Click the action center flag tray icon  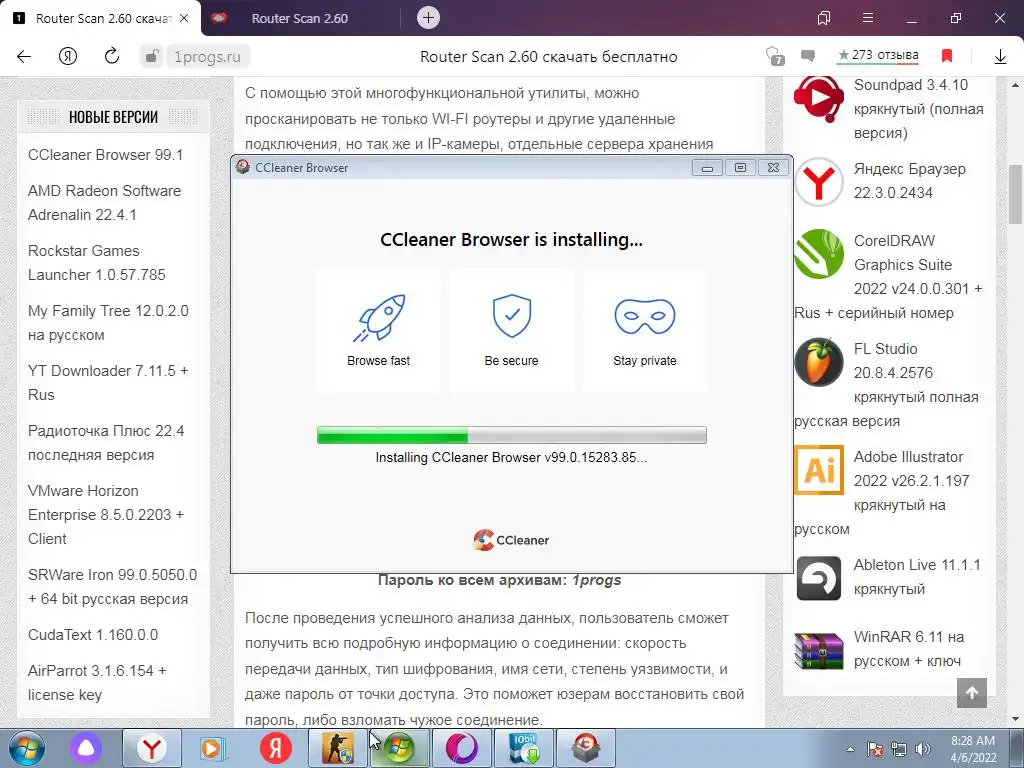[875, 749]
